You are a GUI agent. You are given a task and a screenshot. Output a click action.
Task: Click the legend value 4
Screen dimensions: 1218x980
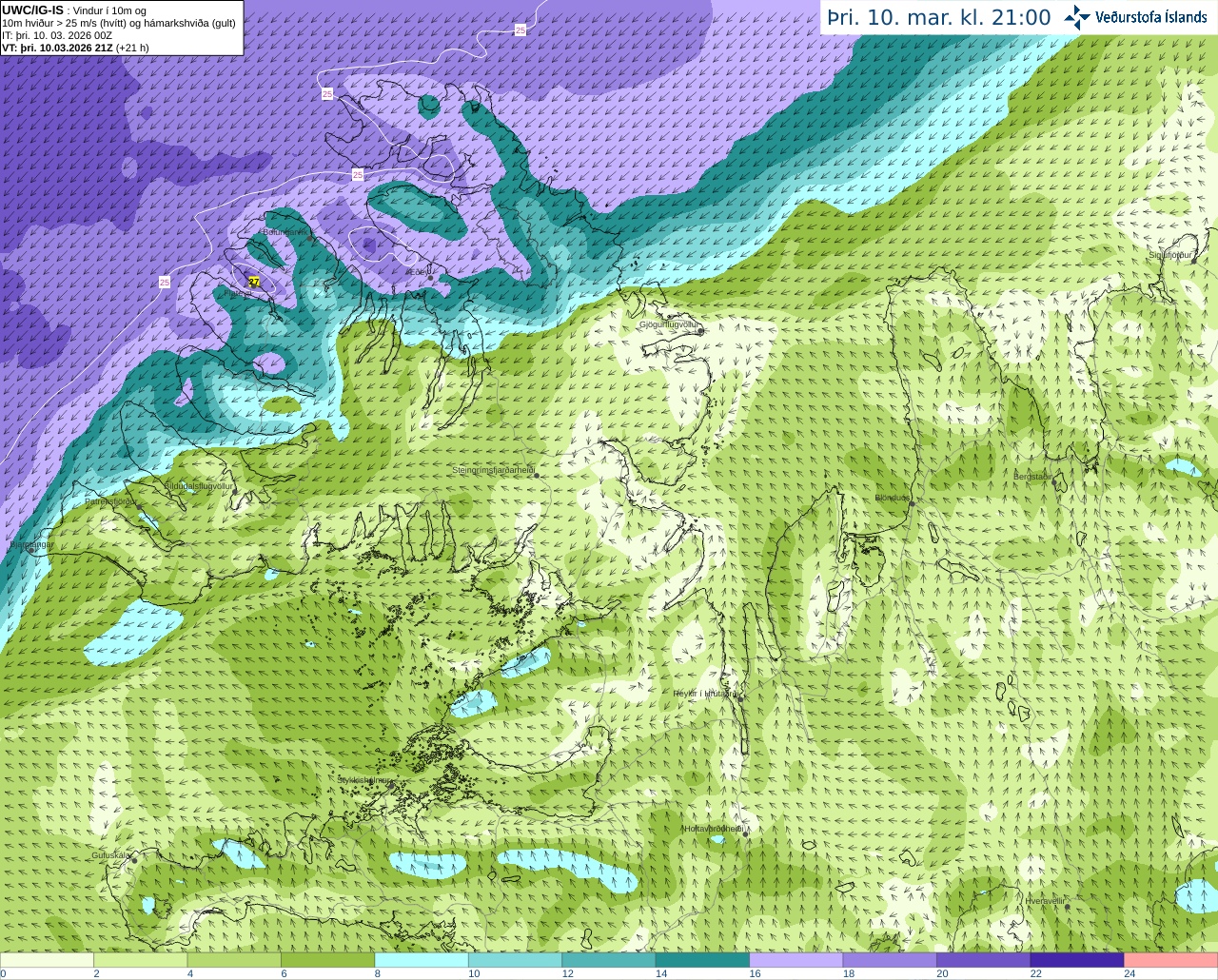click(x=190, y=973)
